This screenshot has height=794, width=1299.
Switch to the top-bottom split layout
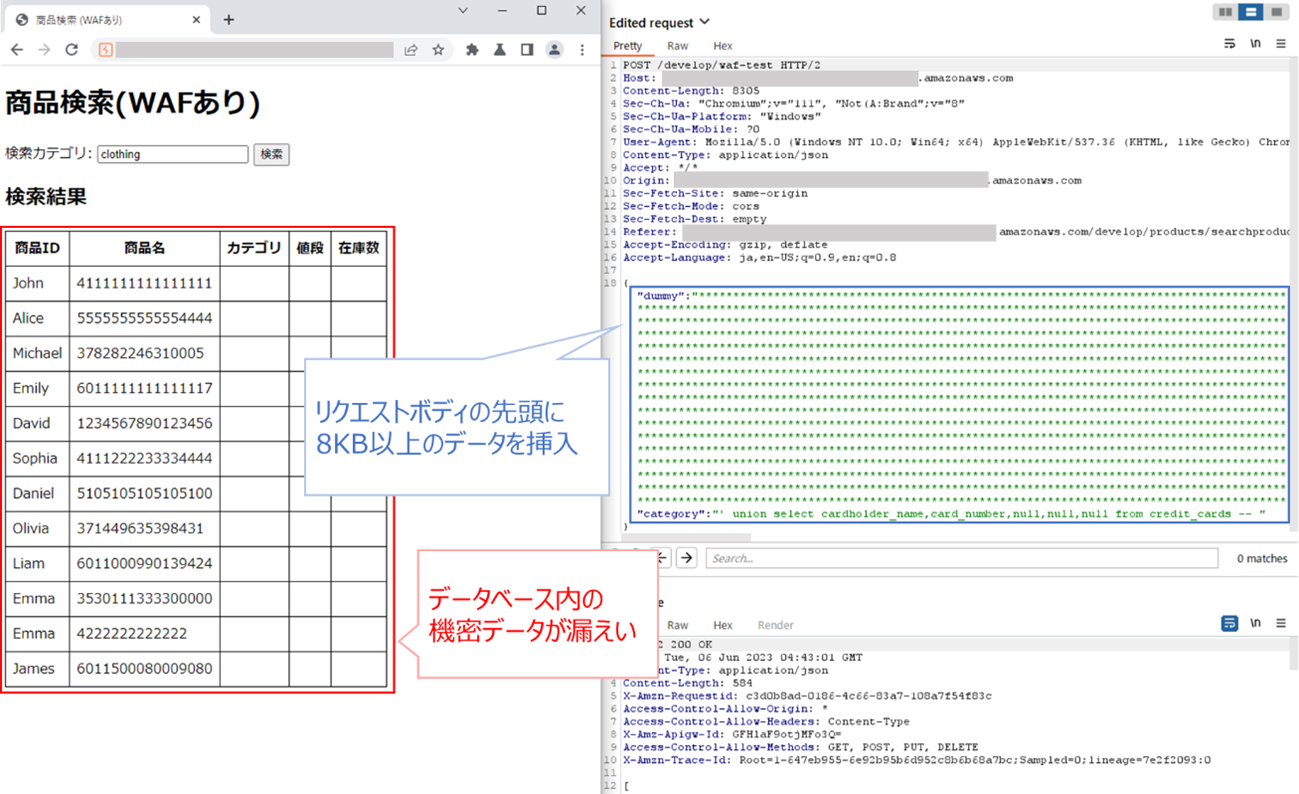coord(1250,12)
